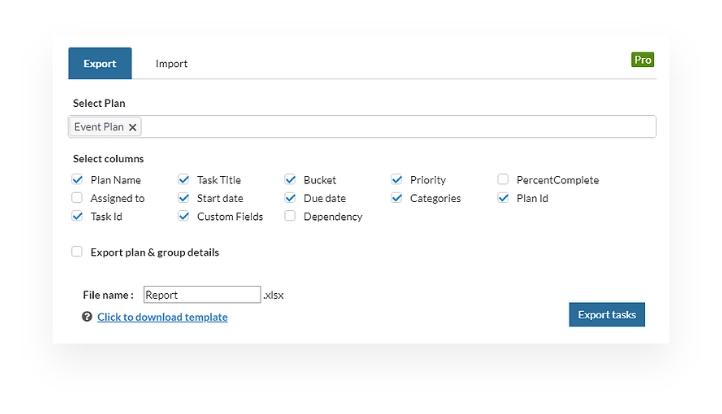Tick the PercentComplete column checkbox

(x=503, y=179)
